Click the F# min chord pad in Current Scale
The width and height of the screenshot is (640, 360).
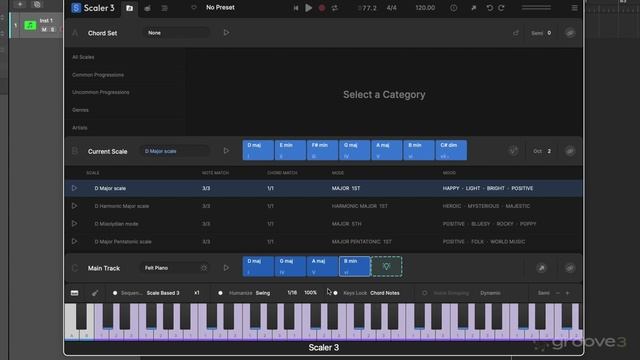(322, 150)
